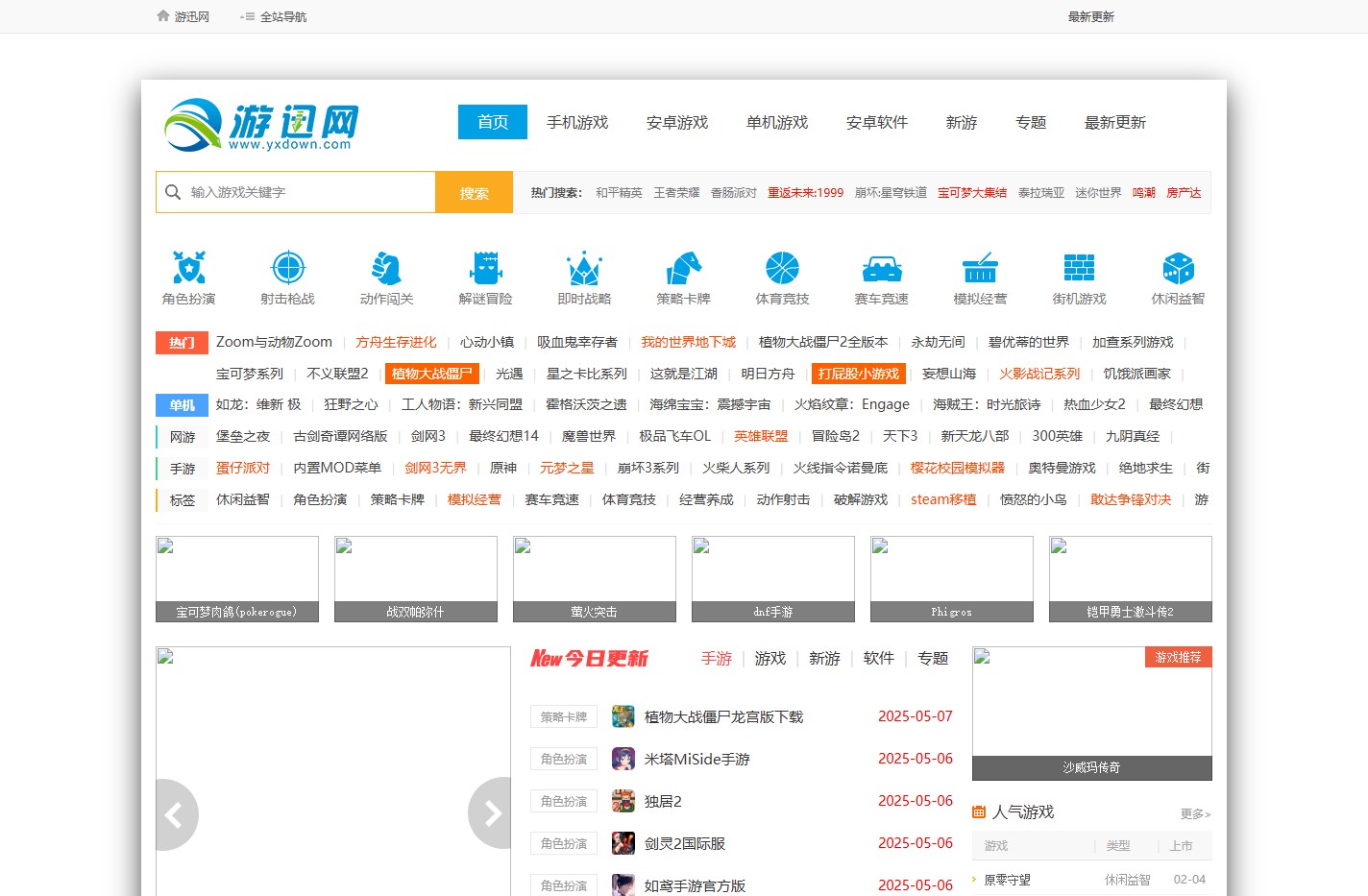Viewport: 1368px width, 896px height.
Task: Open the 我的世界地下城 link
Action: 688,342
